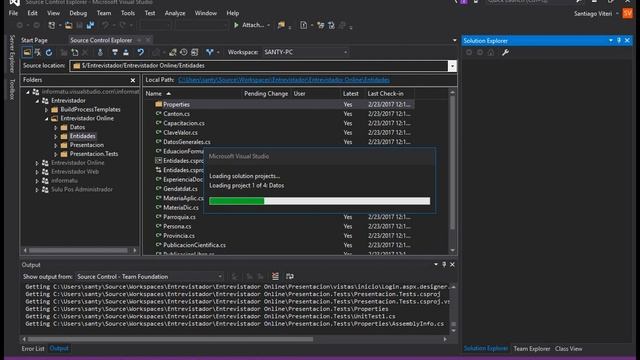
Task: Click the New Project icon in main toolbar
Action: 51,25
